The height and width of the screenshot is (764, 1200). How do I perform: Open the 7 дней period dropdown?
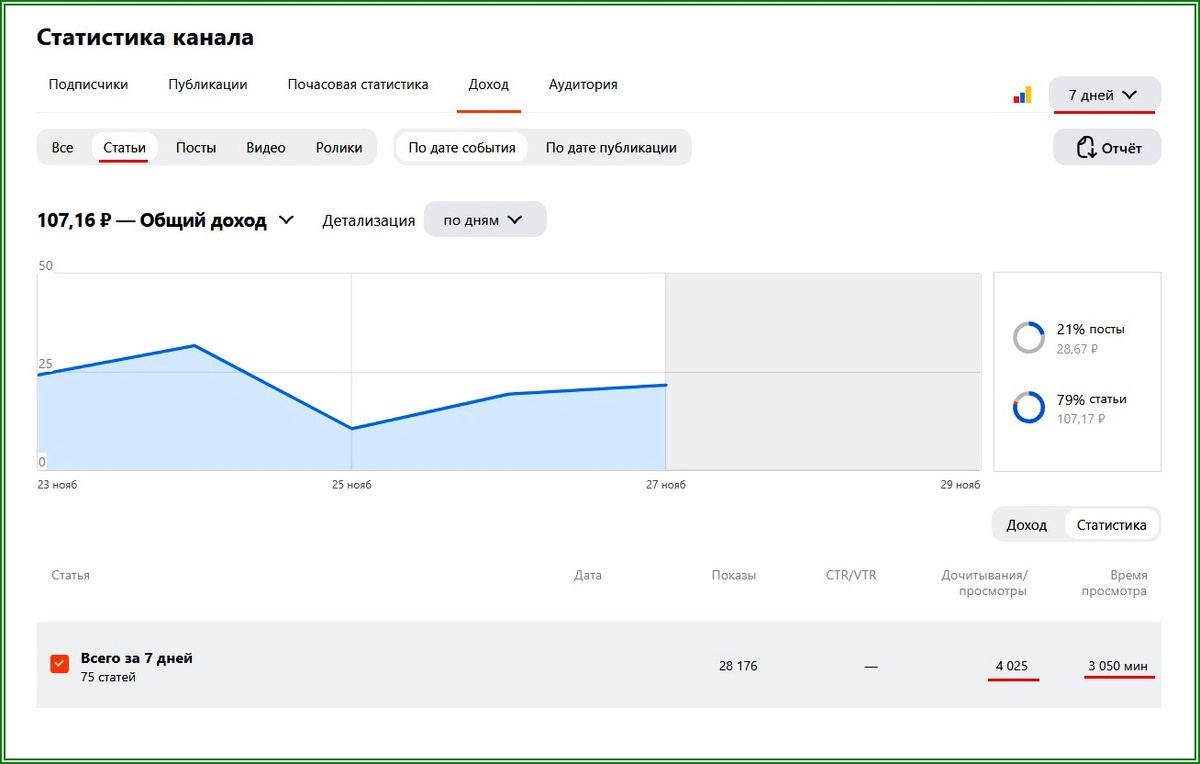pyautogui.click(x=1104, y=95)
